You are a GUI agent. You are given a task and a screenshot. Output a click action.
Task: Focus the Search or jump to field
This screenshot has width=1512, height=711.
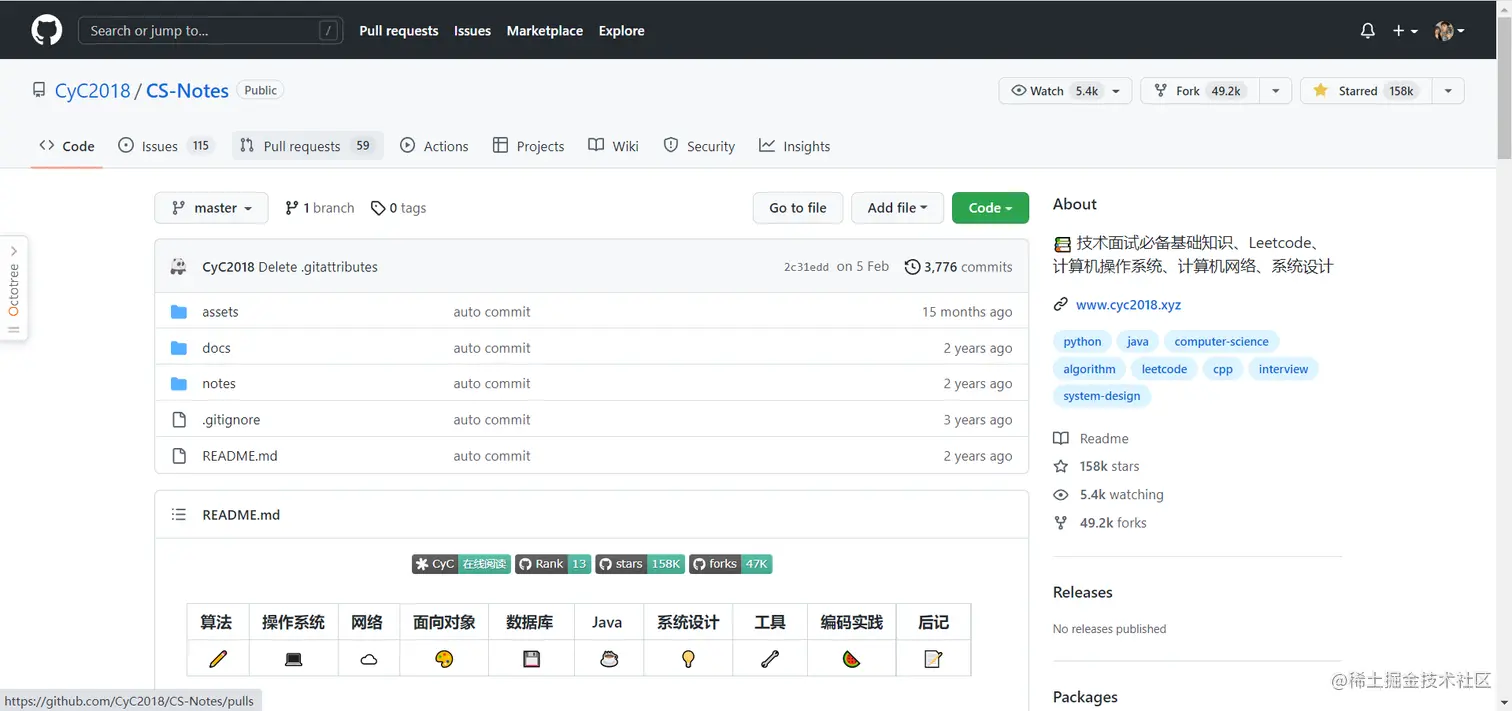pyautogui.click(x=211, y=31)
